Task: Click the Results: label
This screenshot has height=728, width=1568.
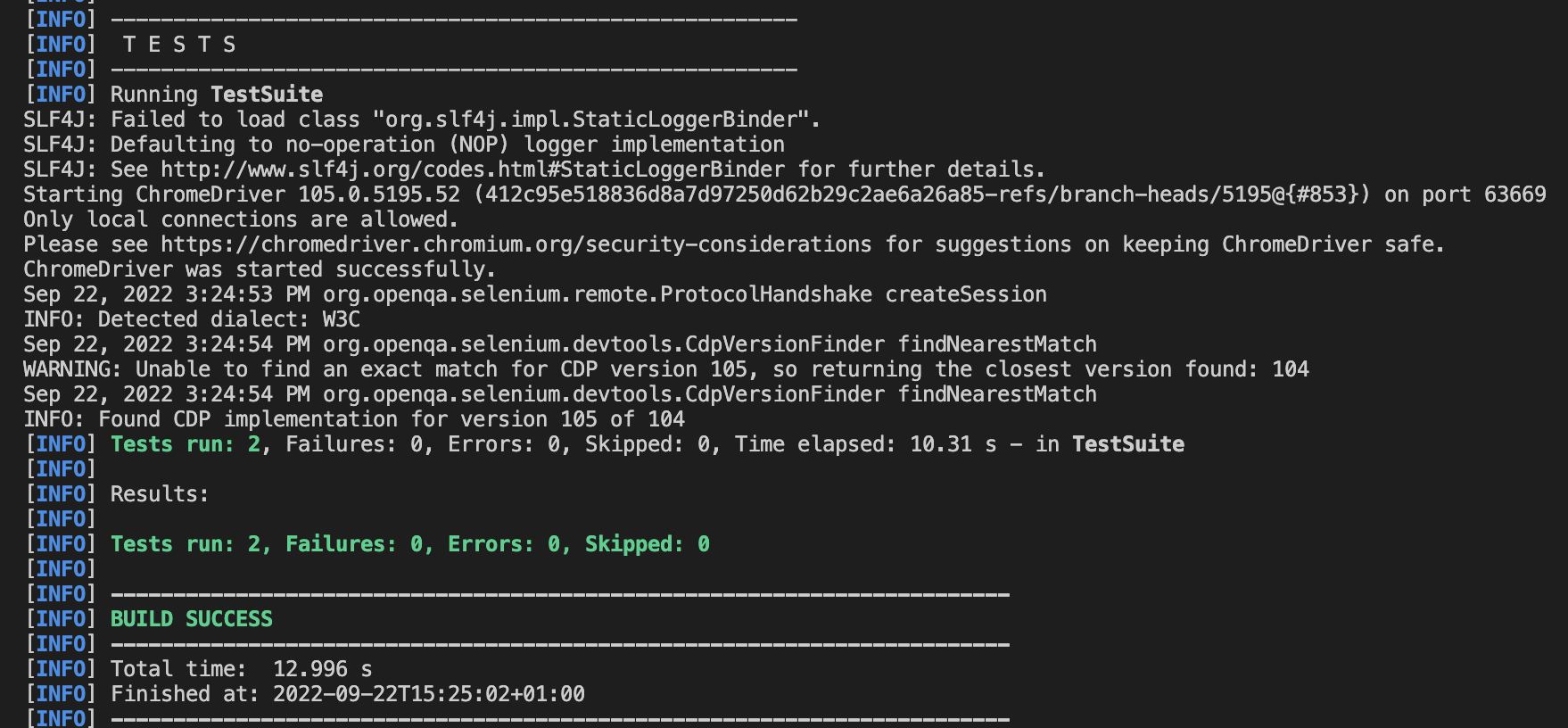Action: pyautogui.click(x=160, y=494)
